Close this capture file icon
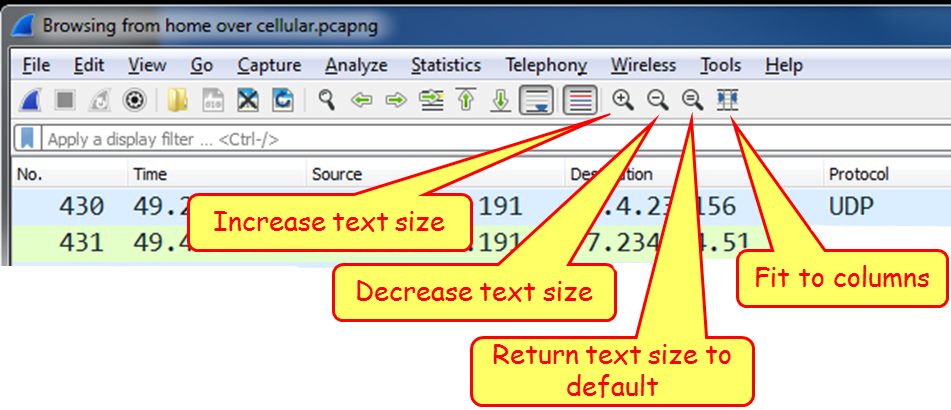Image resolution: width=951 pixels, height=410 pixels. click(247, 100)
